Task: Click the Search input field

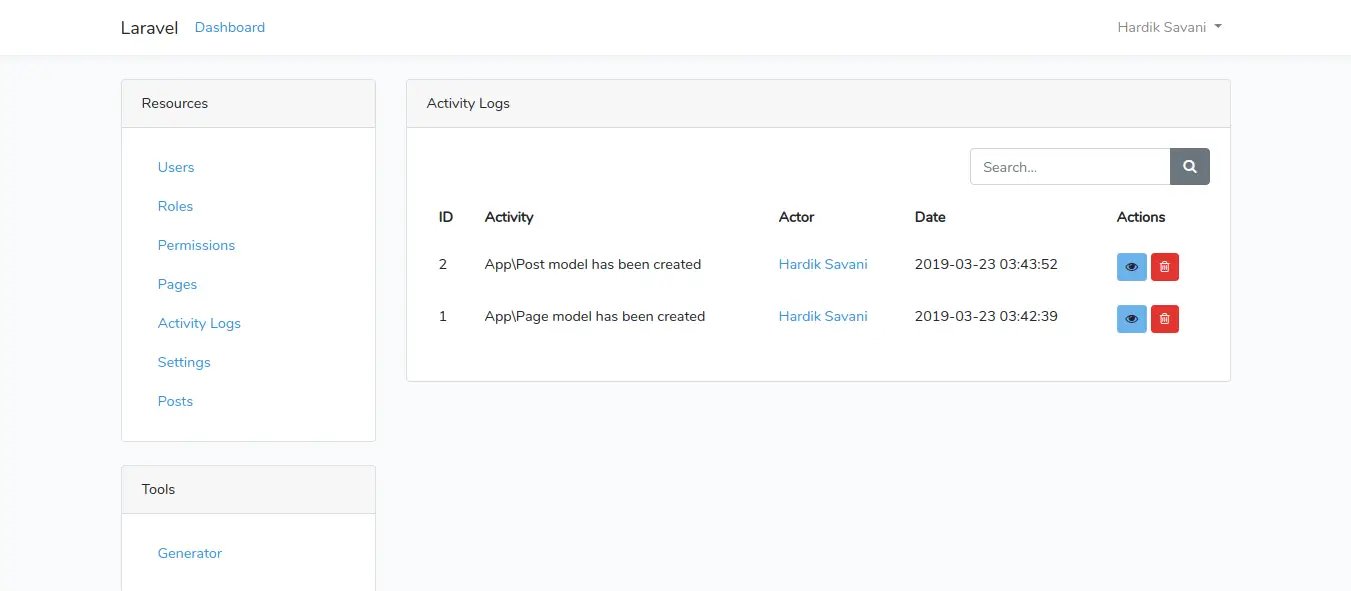Action: (x=1069, y=167)
